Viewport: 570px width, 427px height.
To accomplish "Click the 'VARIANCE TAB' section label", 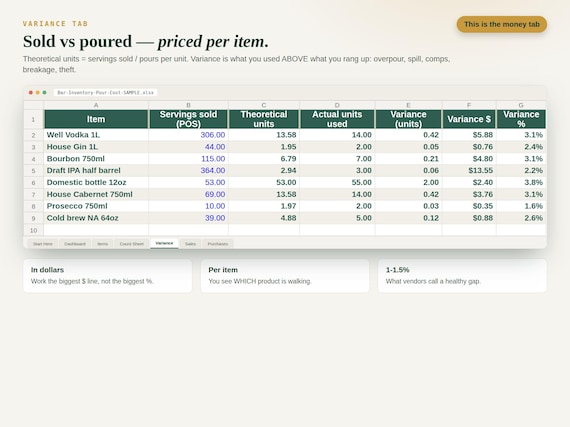I will pyautogui.click(x=55, y=24).
